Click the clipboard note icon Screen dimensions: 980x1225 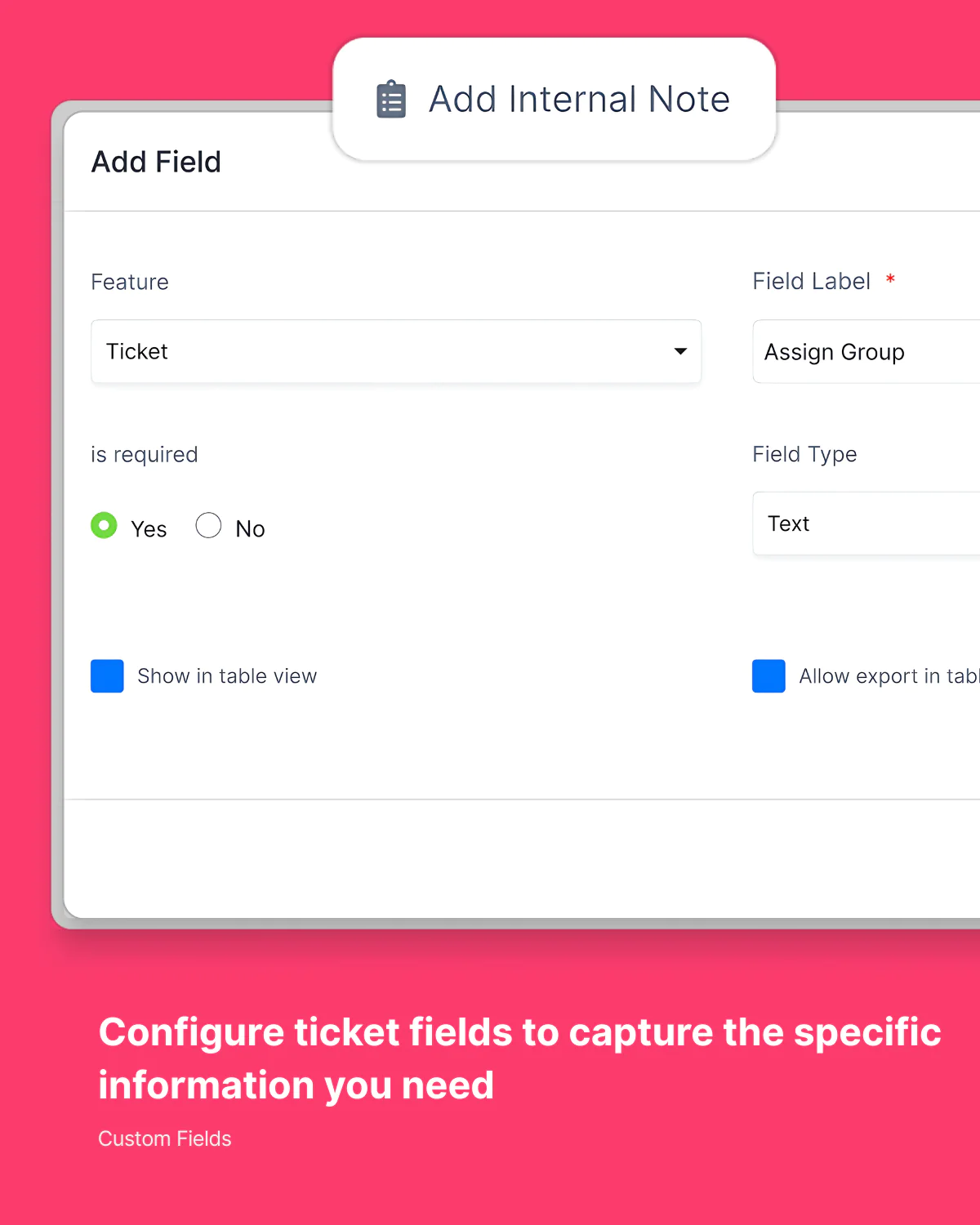pos(391,99)
